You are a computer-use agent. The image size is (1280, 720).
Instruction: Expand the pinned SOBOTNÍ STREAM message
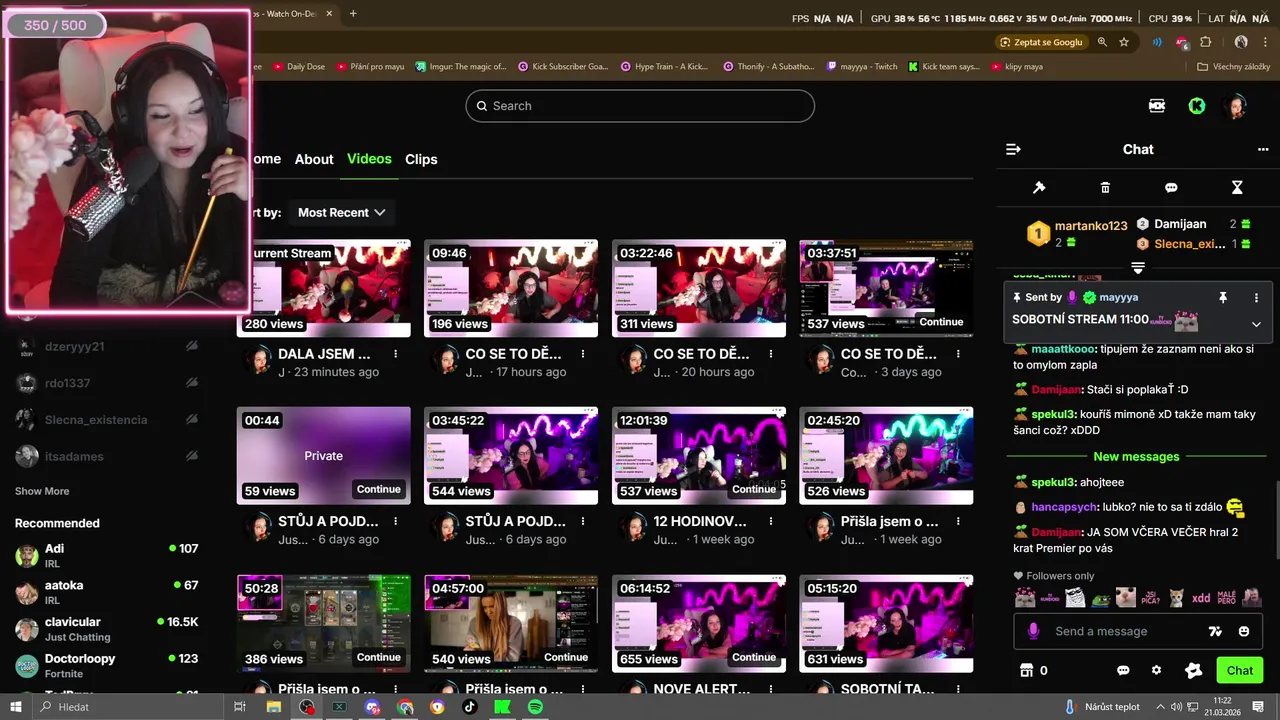tap(1256, 324)
